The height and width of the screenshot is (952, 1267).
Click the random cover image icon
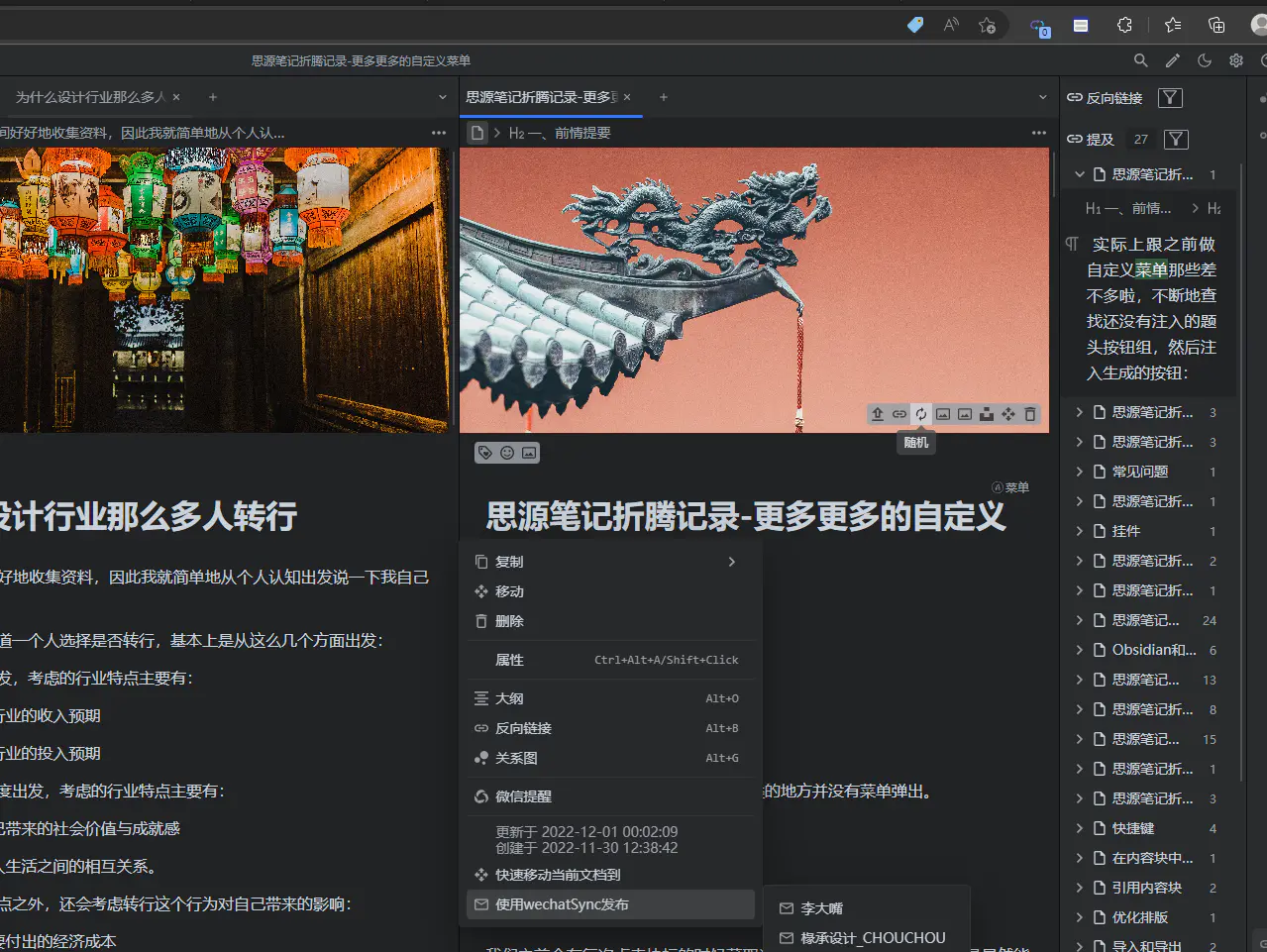[x=920, y=414]
